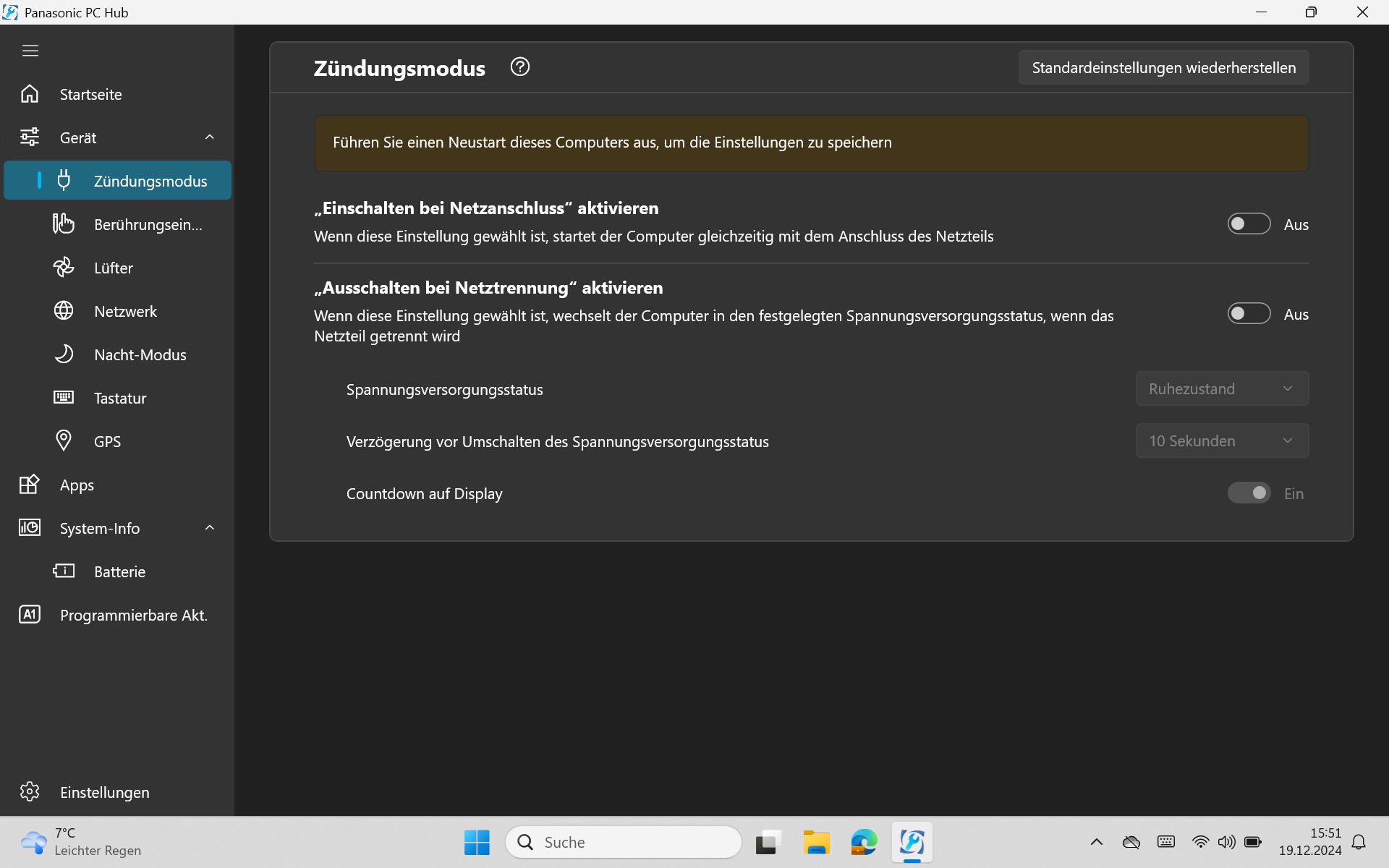Click the Lüfter fan icon
Image resolution: width=1389 pixels, height=868 pixels.
[x=64, y=268]
